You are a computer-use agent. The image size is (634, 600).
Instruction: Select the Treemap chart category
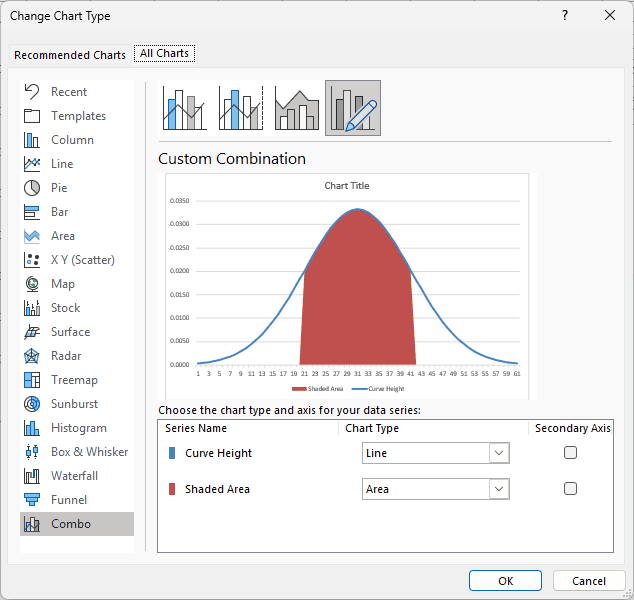[77, 380]
